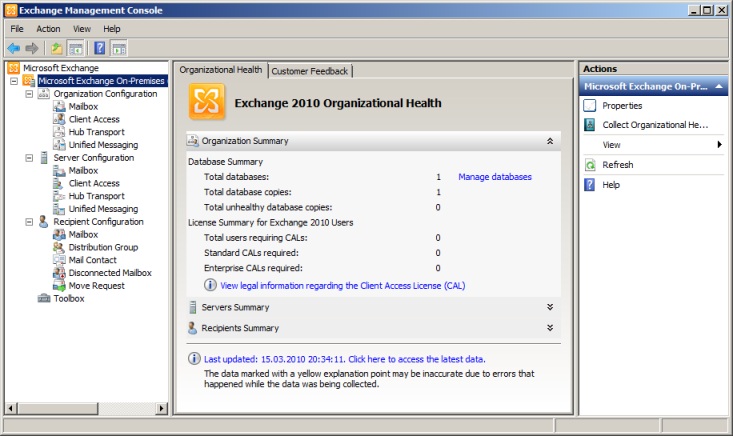Open the File menu

tap(17, 29)
